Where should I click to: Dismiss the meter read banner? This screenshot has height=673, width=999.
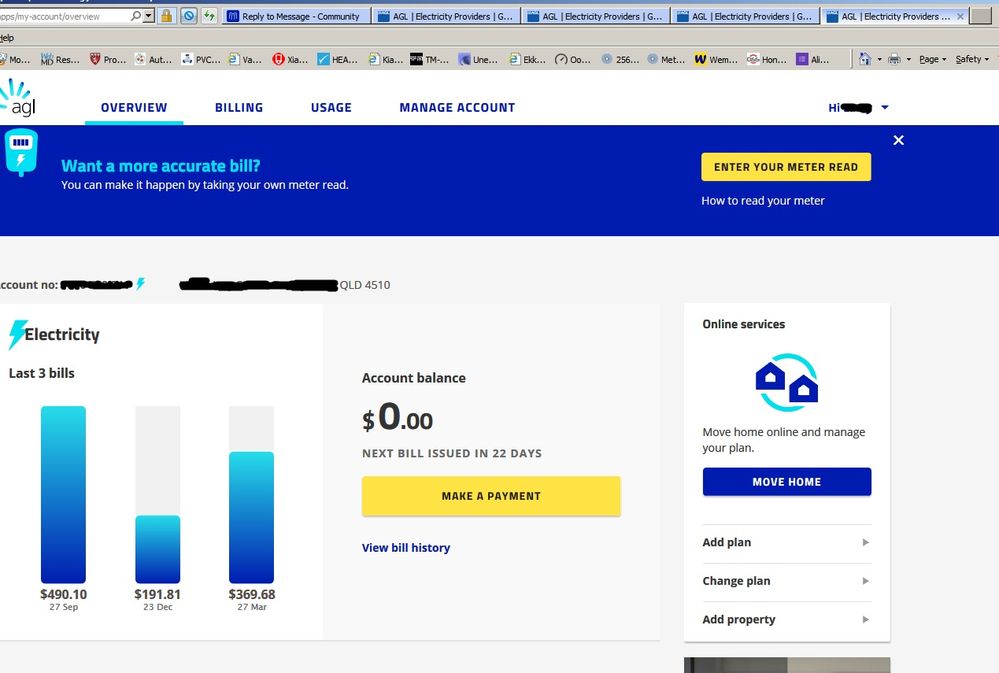coord(898,140)
